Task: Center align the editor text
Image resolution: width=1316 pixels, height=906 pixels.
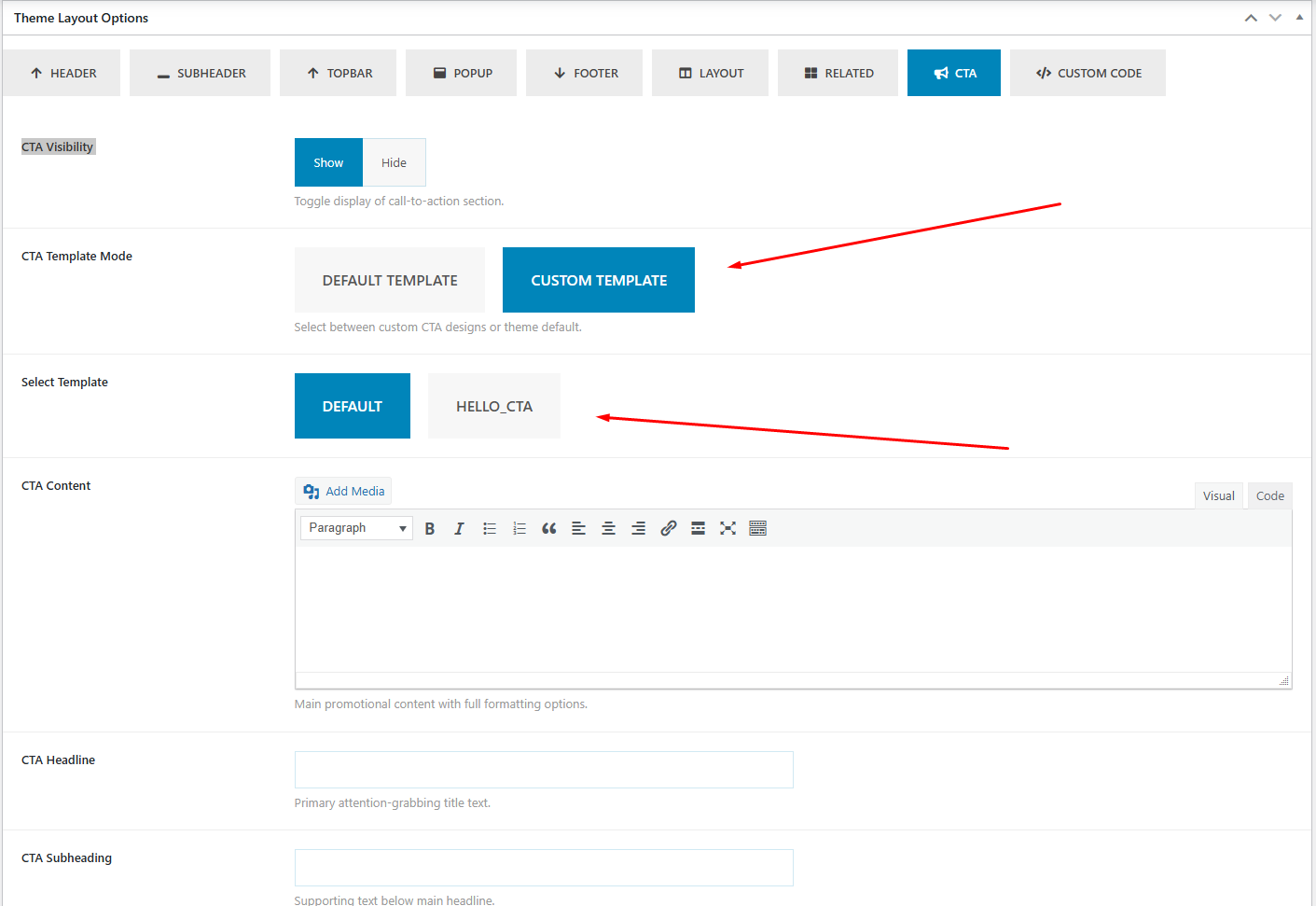Action: pos(608,528)
